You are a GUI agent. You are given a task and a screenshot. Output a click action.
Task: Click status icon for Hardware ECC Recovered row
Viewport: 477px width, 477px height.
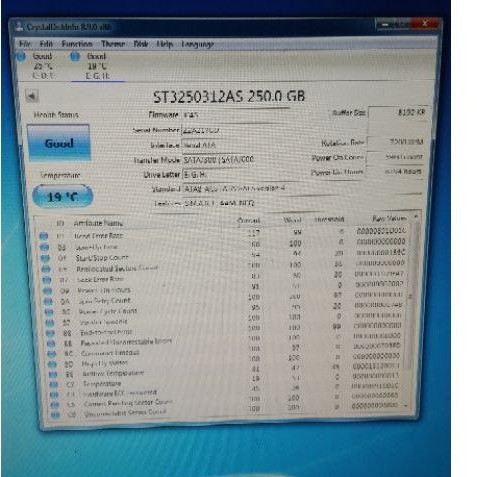tap(54, 395)
